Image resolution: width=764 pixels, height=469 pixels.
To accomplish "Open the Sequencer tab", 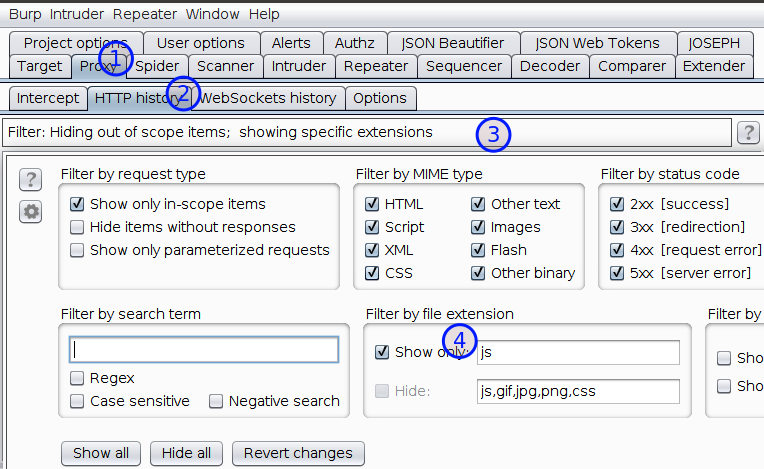I will (x=464, y=66).
